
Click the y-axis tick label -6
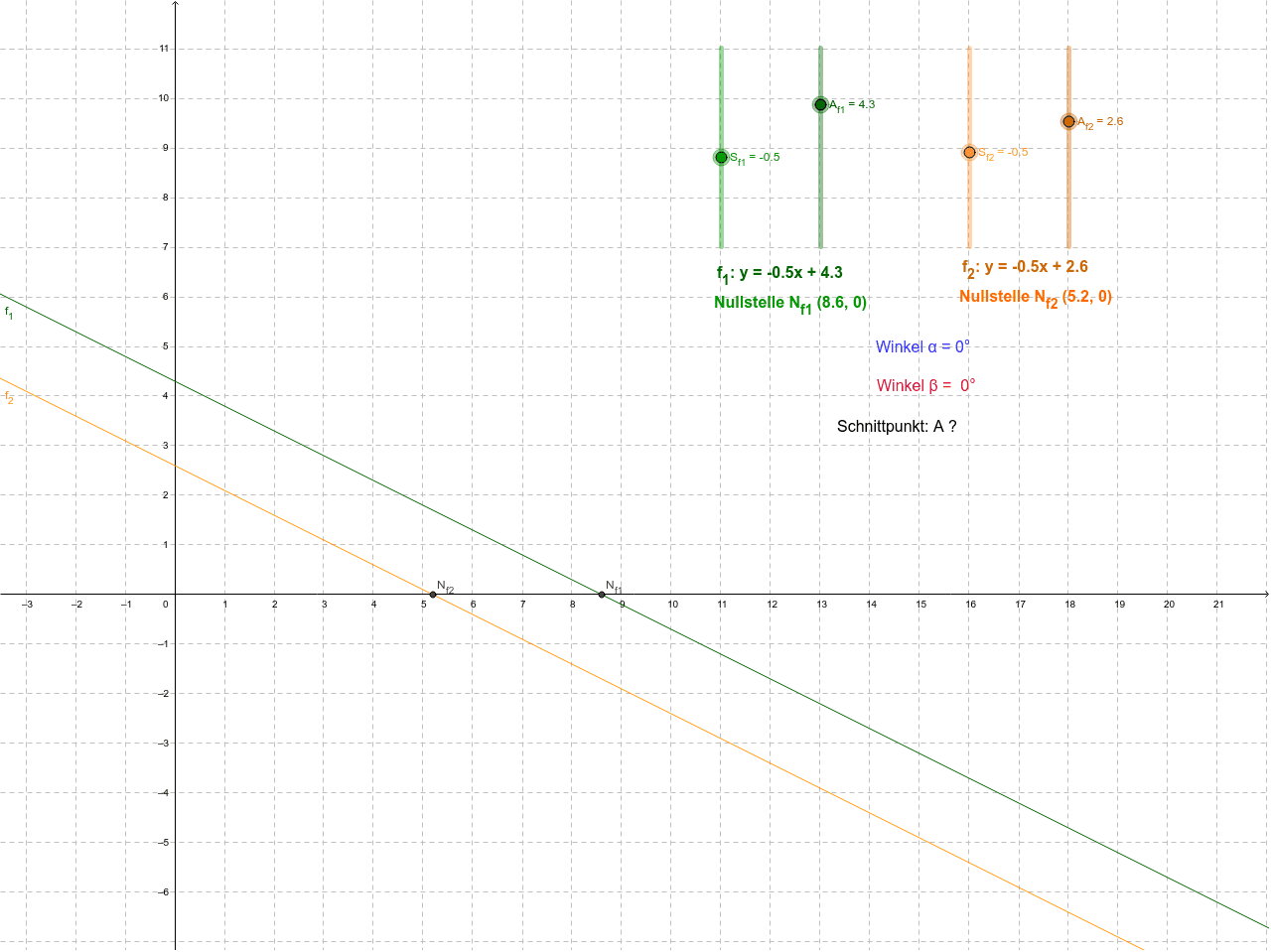163,892
